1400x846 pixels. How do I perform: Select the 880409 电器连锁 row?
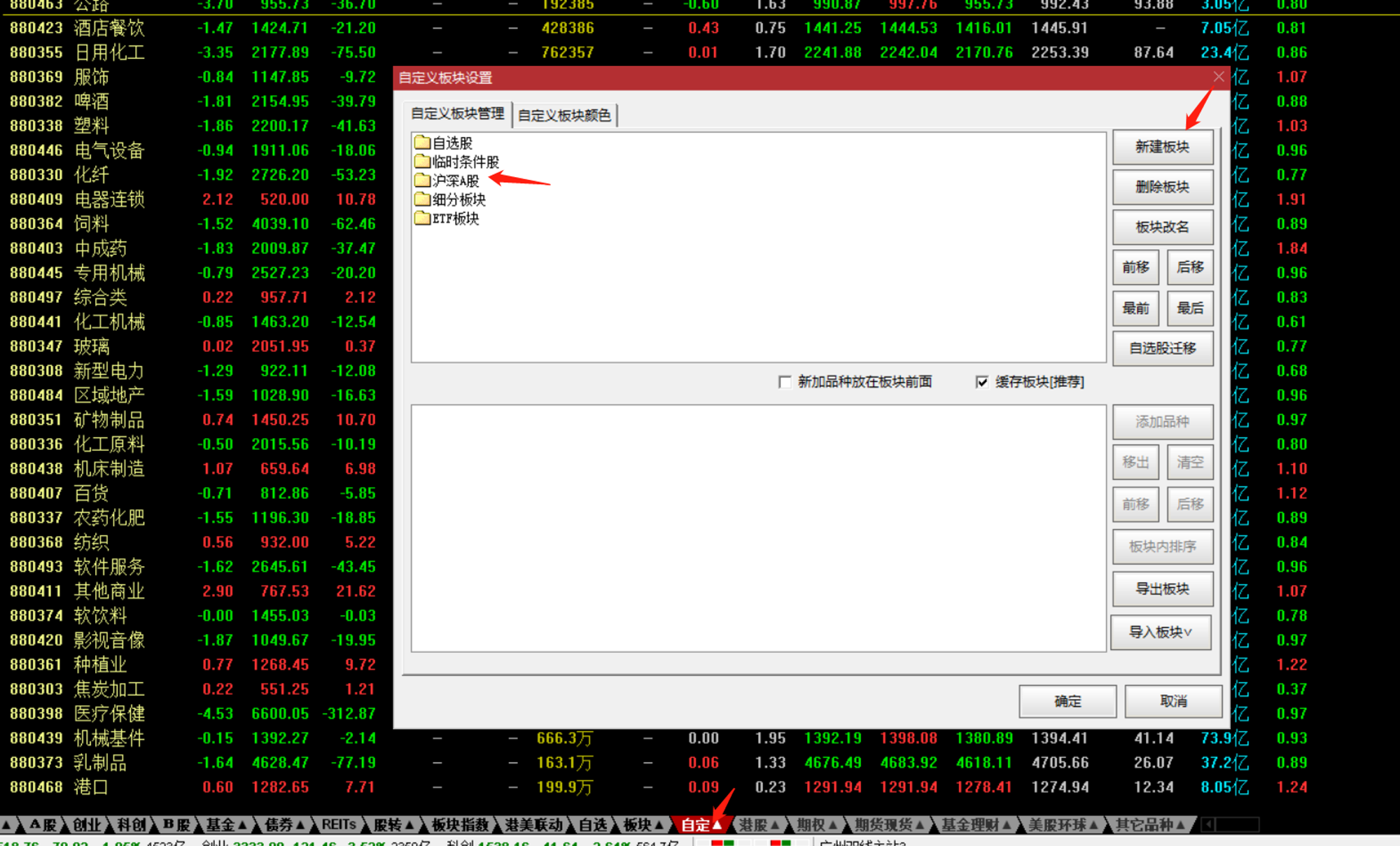pyautogui.click(x=196, y=199)
